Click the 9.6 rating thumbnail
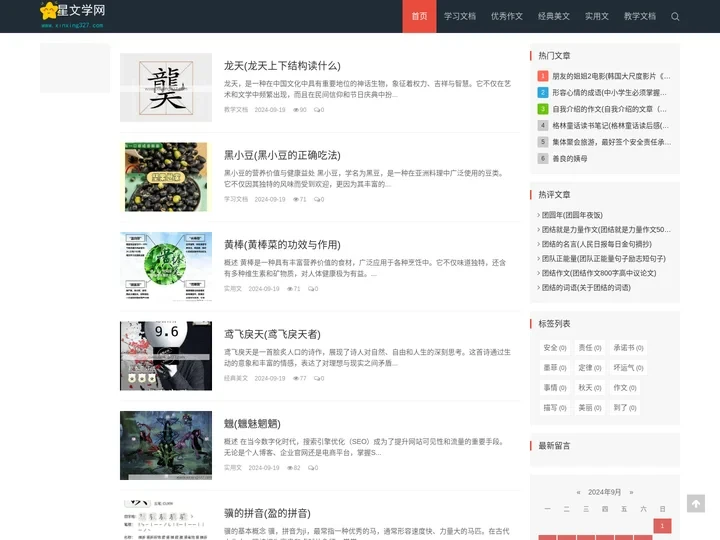Image resolution: width=720 pixels, height=540 pixels. tap(166, 356)
